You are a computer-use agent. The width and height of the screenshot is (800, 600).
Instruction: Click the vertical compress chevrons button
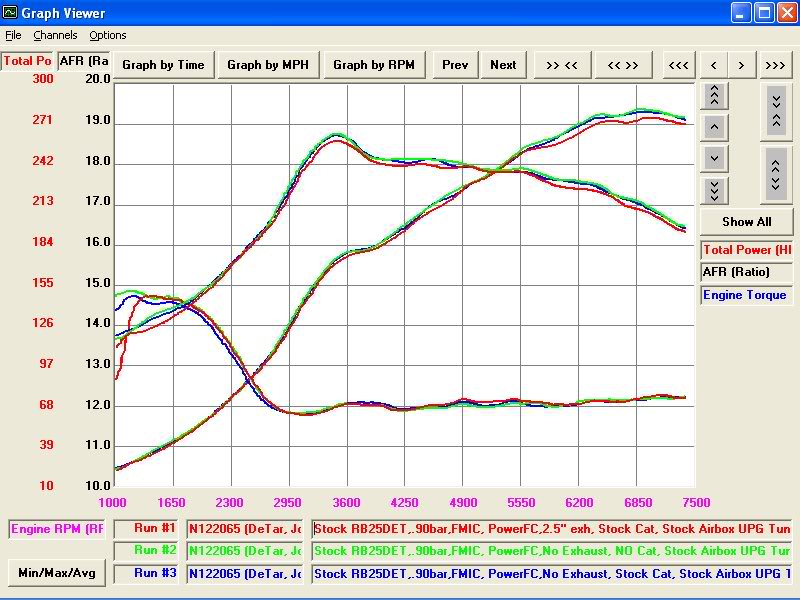(777, 111)
